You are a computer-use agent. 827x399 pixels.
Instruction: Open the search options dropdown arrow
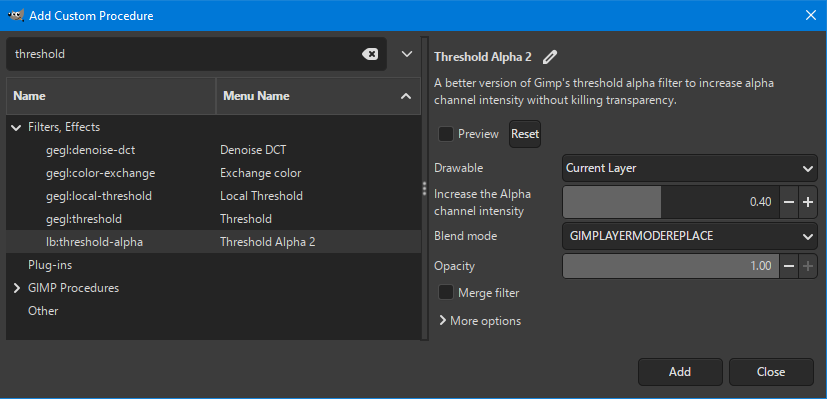(407, 54)
